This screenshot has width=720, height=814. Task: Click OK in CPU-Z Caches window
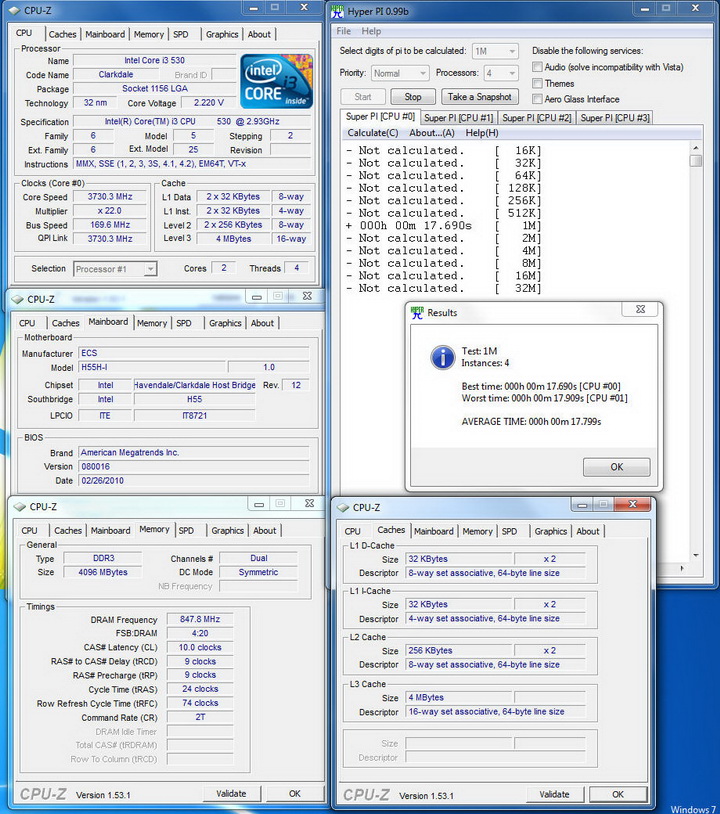[x=618, y=794]
